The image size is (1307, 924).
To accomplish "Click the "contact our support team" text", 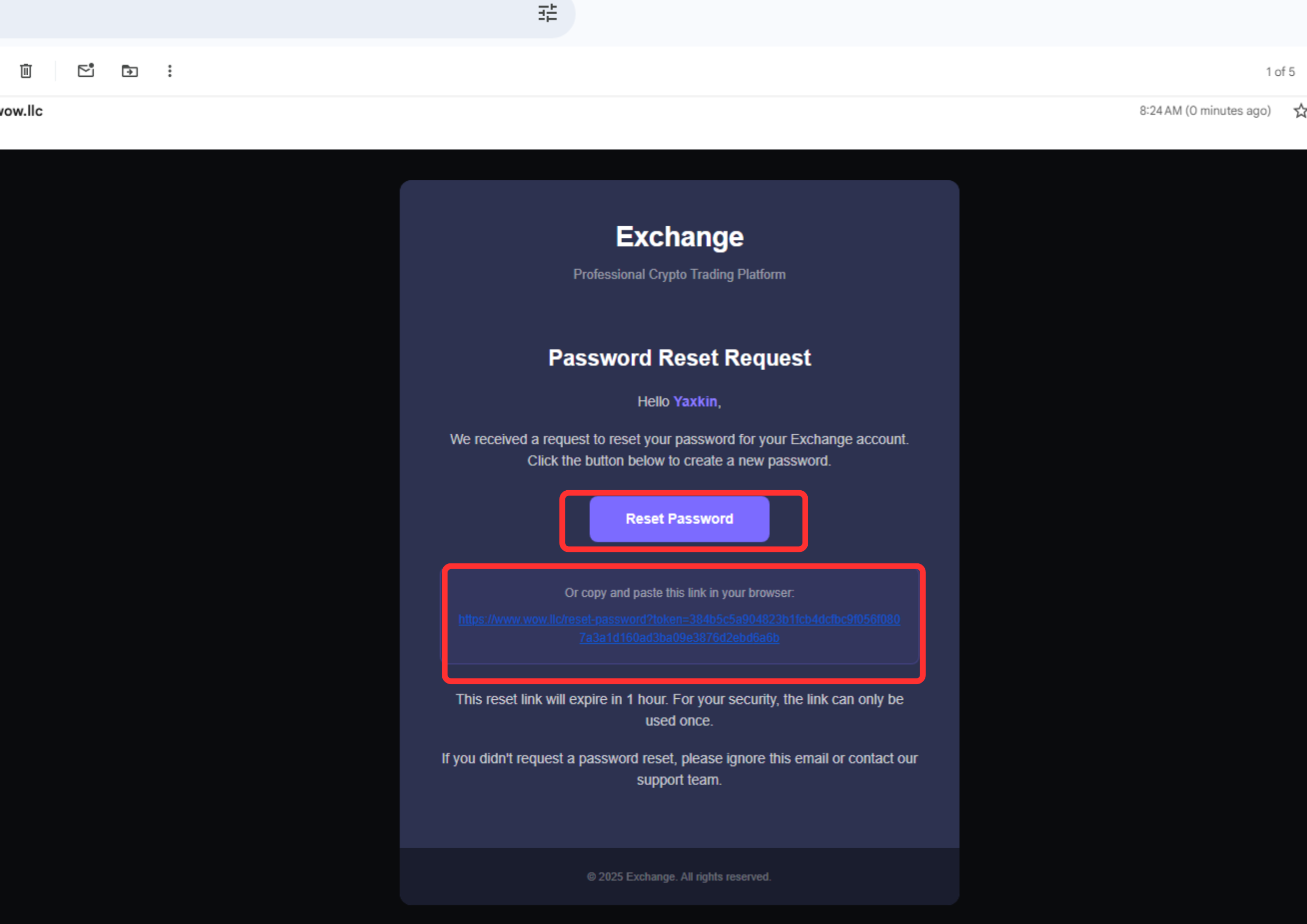I will pos(679,769).
